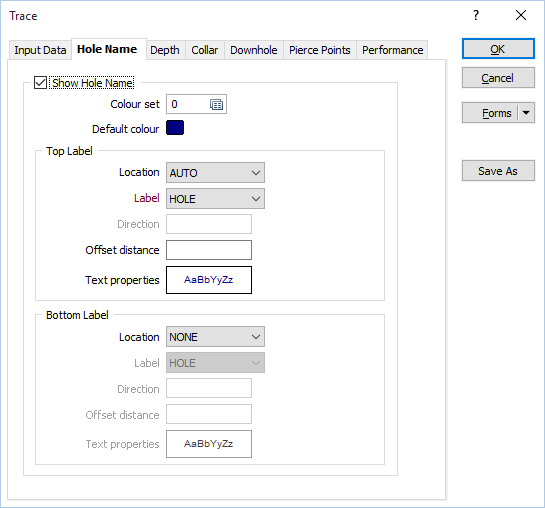The width and height of the screenshot is (545, 508).
Task: Switch to the Input Data tab
Action: point(40,50)
